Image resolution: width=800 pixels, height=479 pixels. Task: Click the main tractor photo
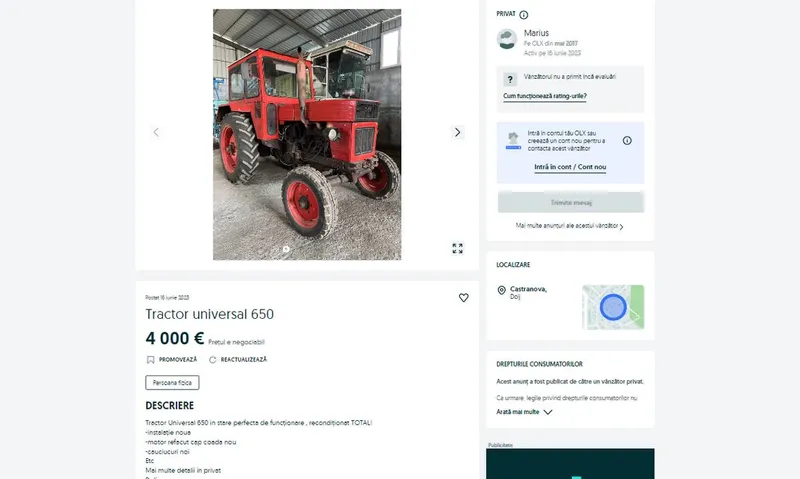[307, 135]
